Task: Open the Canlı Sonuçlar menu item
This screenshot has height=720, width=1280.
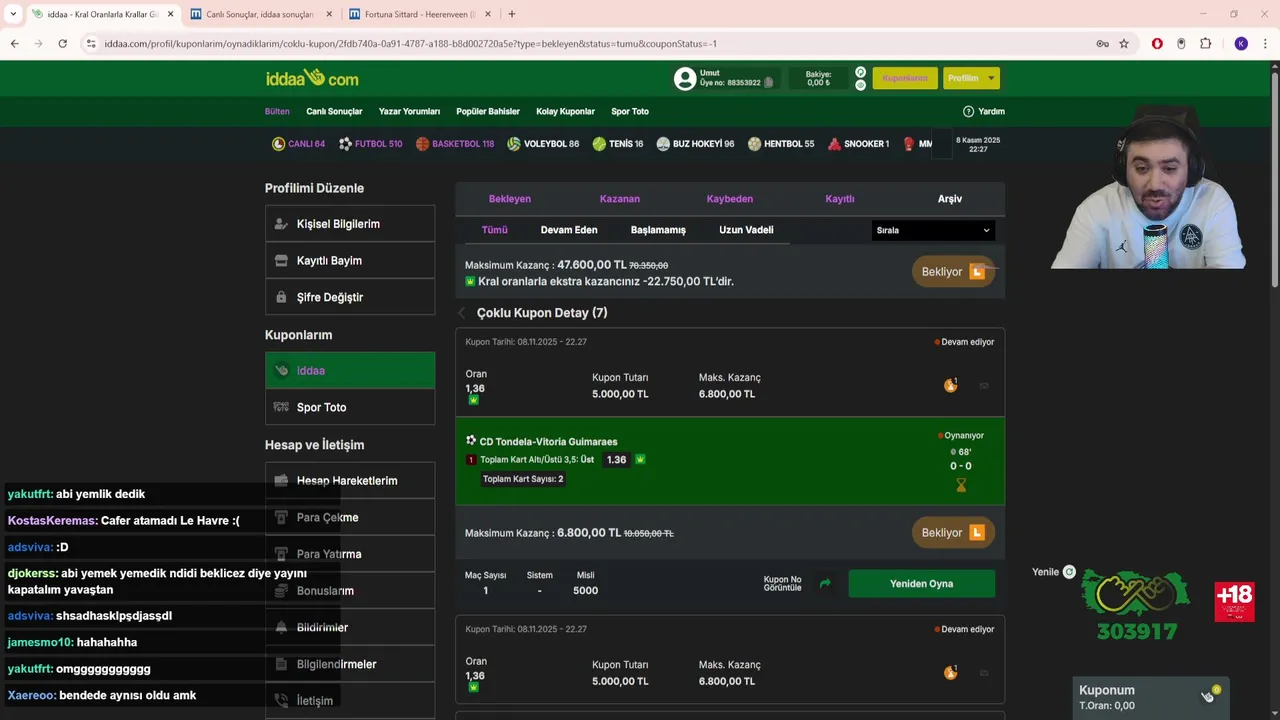Action: [x=334, y=111]
